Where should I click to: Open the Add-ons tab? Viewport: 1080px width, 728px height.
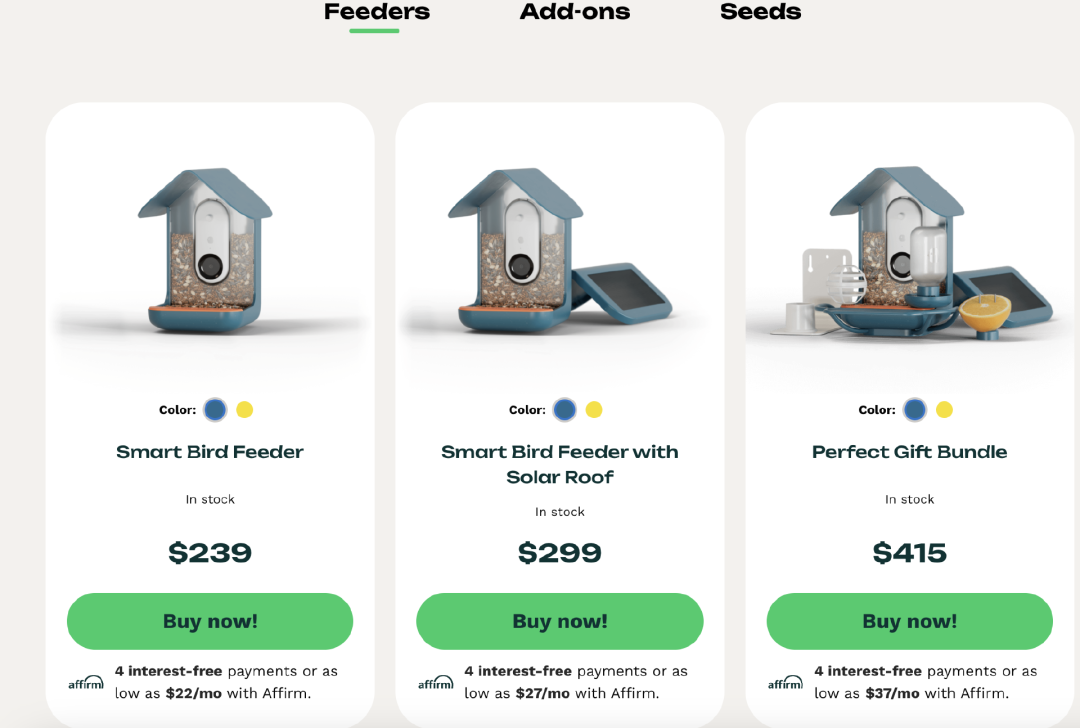(574, 12)
